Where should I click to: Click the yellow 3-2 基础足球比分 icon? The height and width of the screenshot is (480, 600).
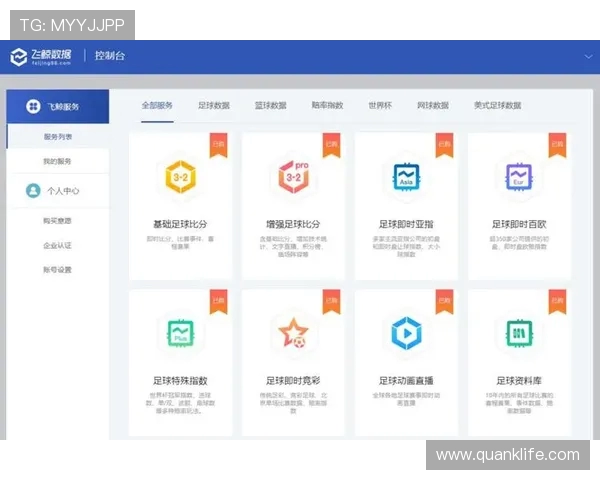(181, 177)
